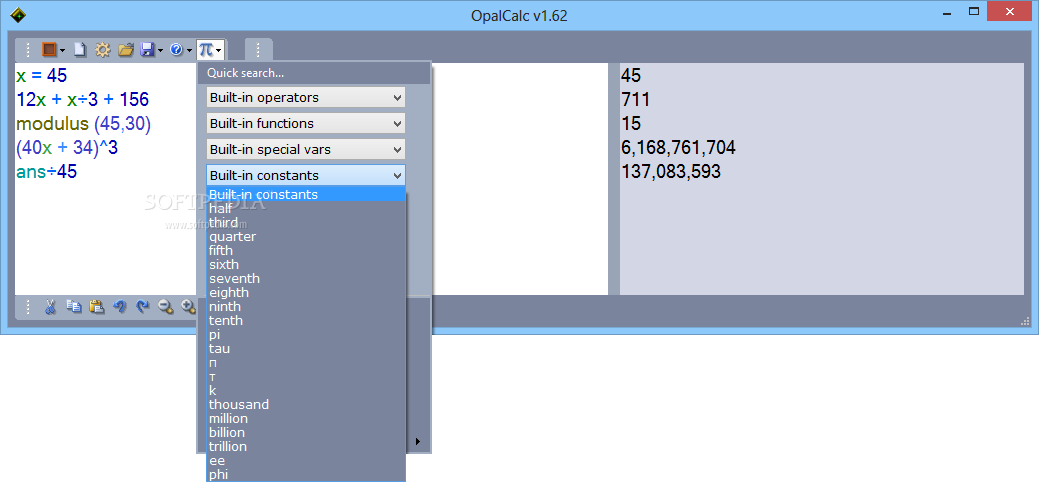Select 'seventh' in the constants list
Image resolution: width=1039 pixels, height=482 pixels.
[x=306, y=278]
